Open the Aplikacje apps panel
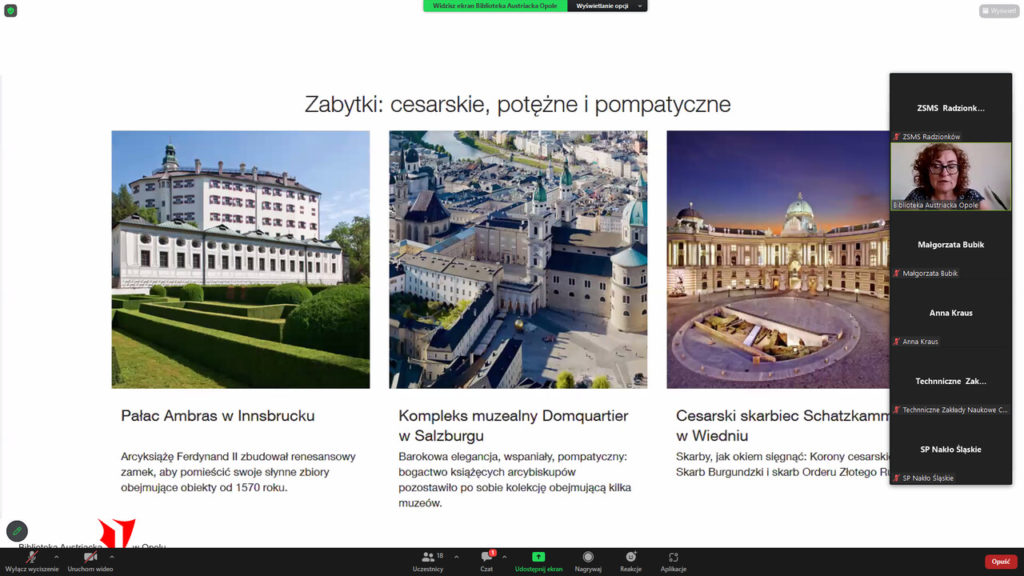This screenshot has width=1024, height=576. point(673,561)
